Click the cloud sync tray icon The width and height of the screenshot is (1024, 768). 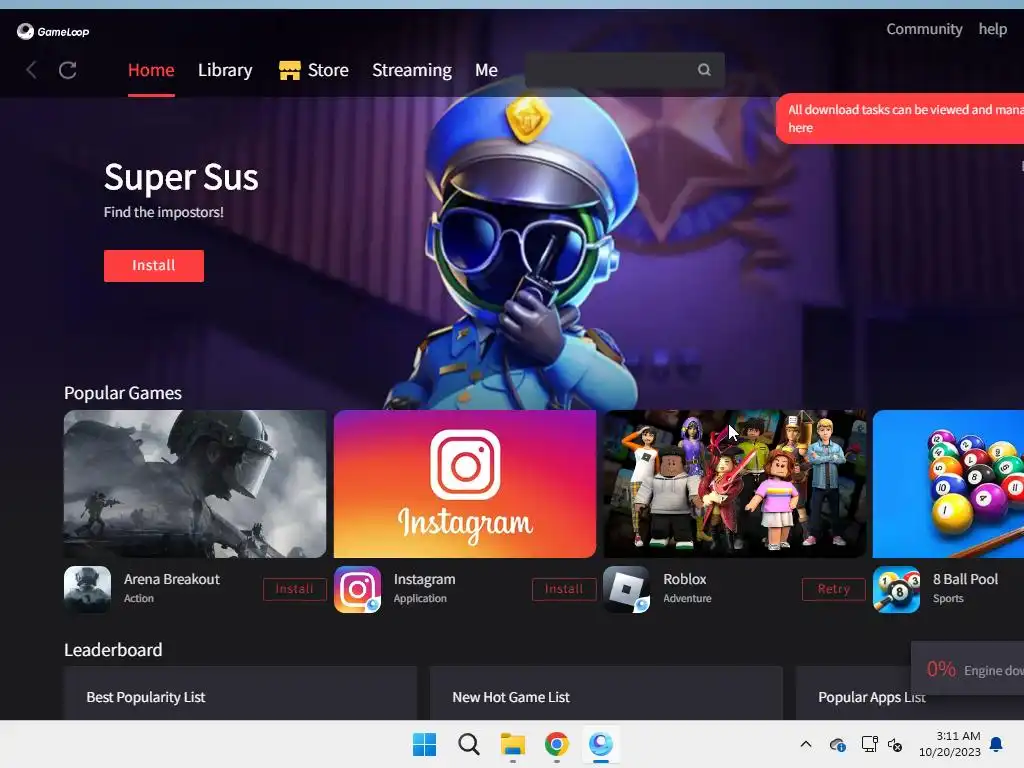pyautogui.click(x=838, y=744)
